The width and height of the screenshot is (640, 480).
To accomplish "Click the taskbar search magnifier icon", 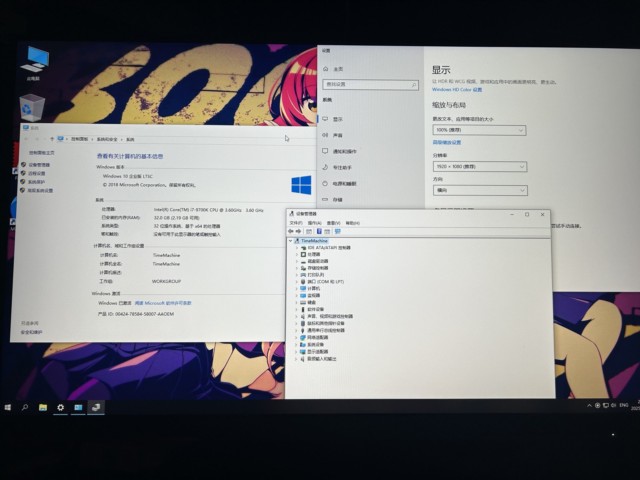I will tap(25, 407).
